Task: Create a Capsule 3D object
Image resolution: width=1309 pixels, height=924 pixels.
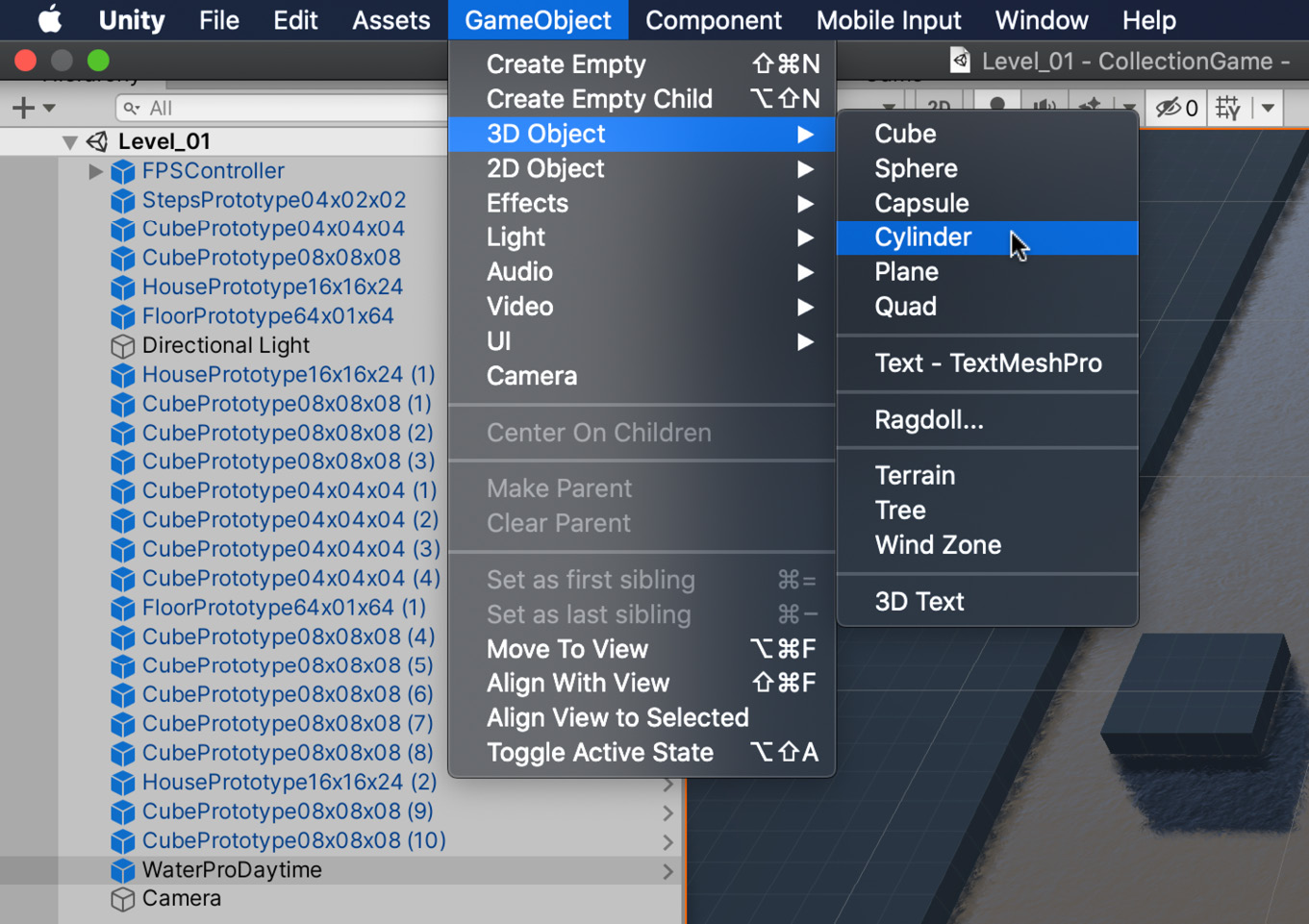Action: (988, 203)
